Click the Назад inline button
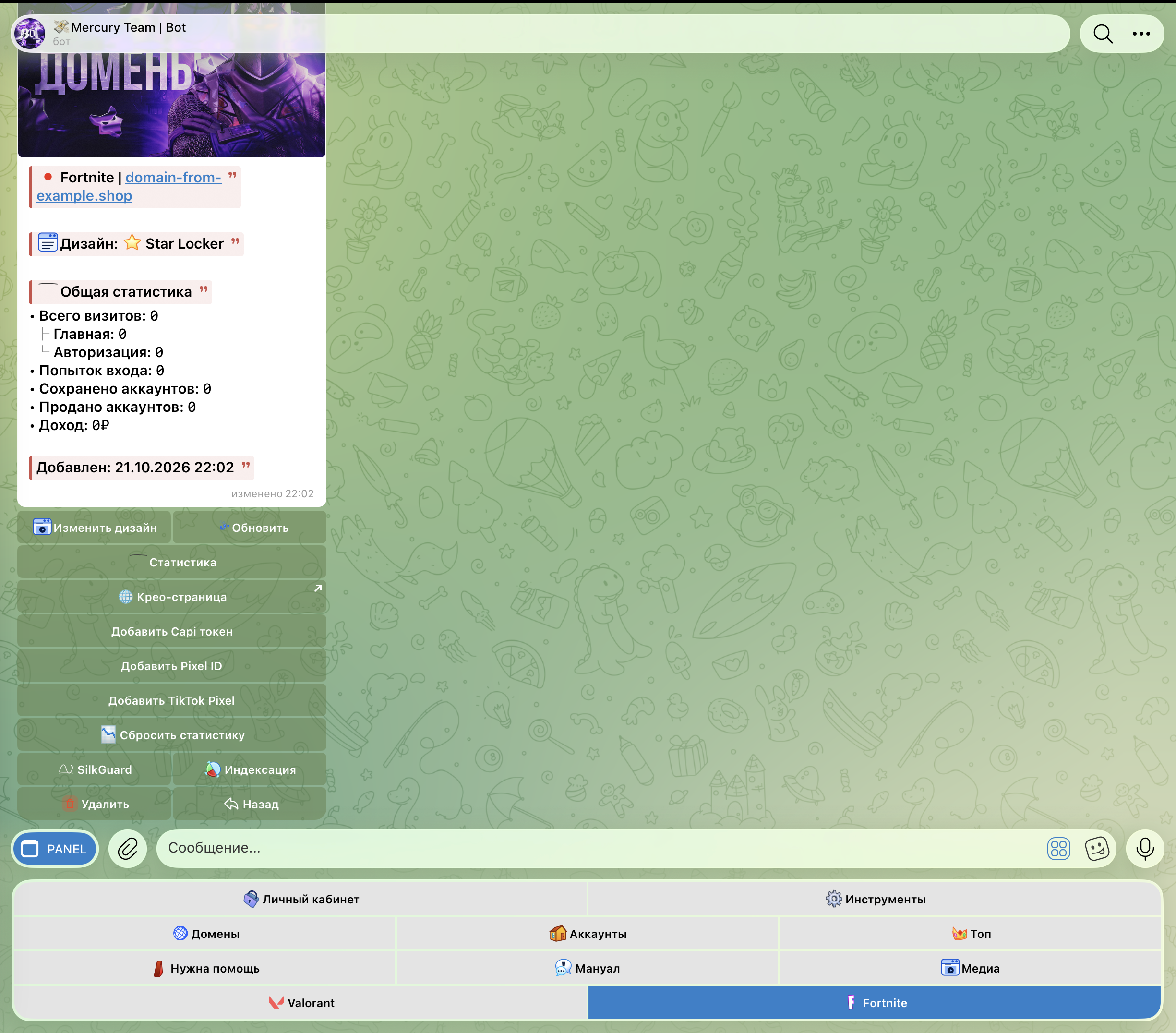This screenshot has height=1033, width=1176. click(x=250, y=804)
